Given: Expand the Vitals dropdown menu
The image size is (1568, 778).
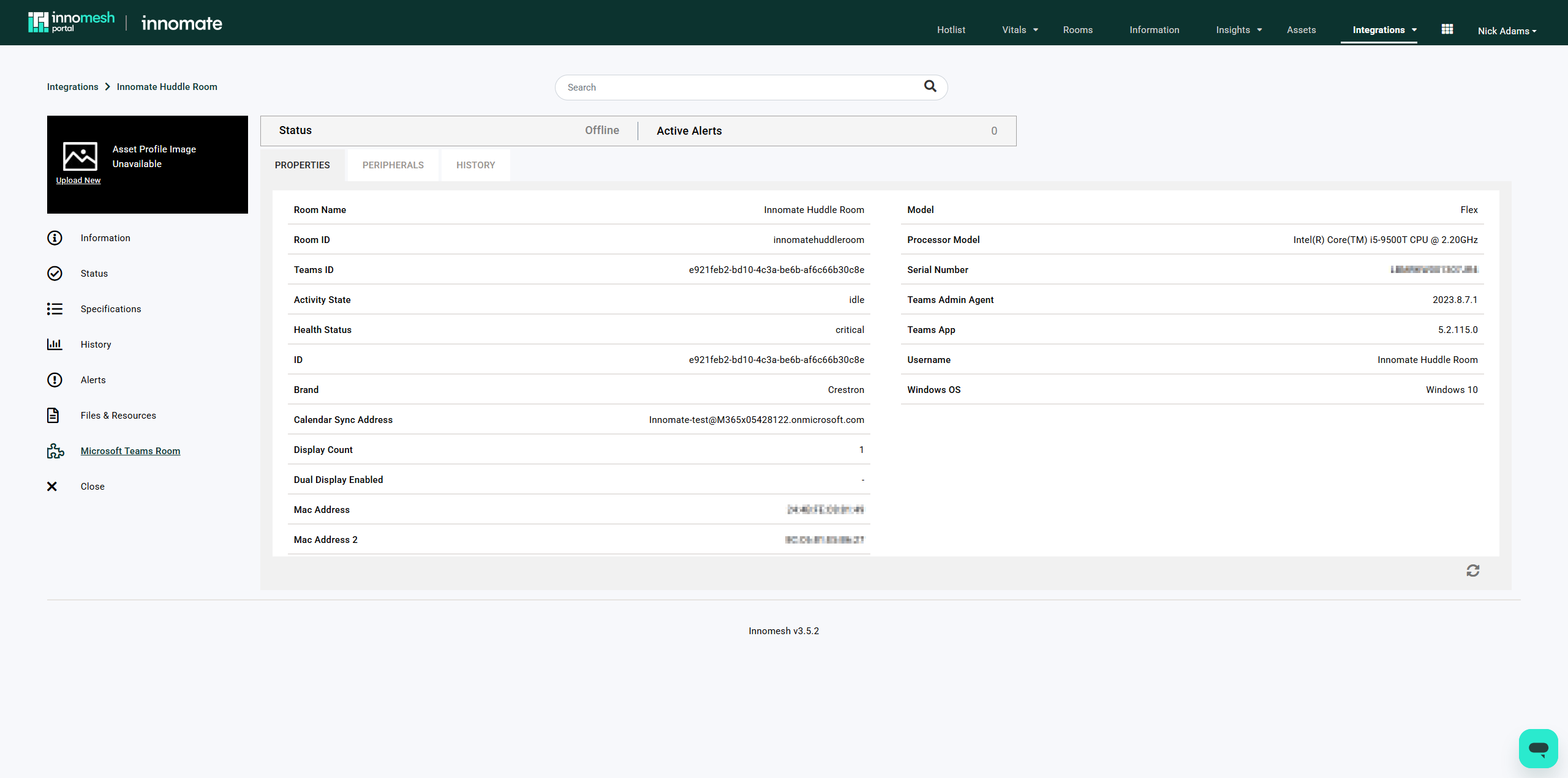Looking at the screenshot, I should (x=1020, y=30).
